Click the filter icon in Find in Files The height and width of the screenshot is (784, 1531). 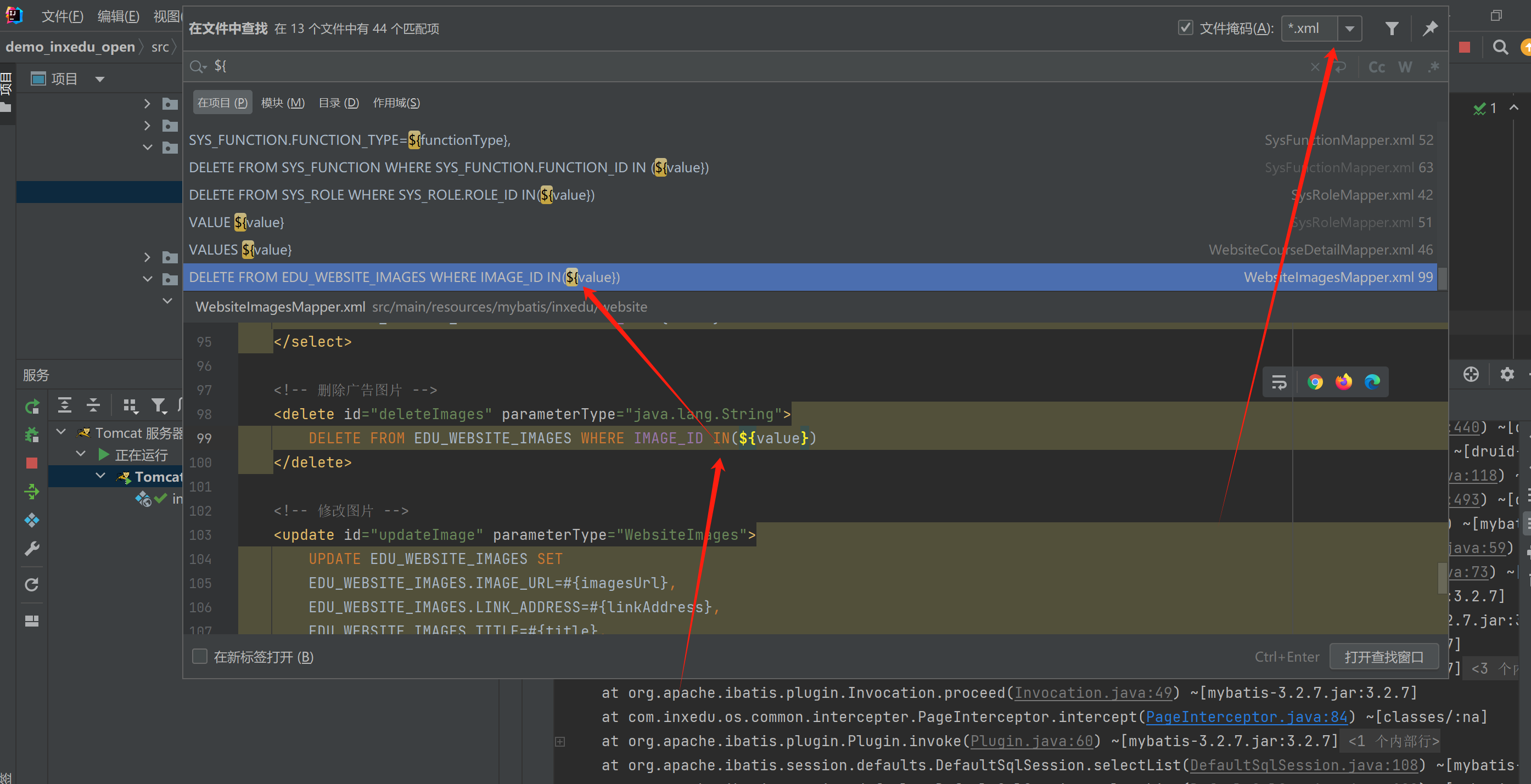1392,28
